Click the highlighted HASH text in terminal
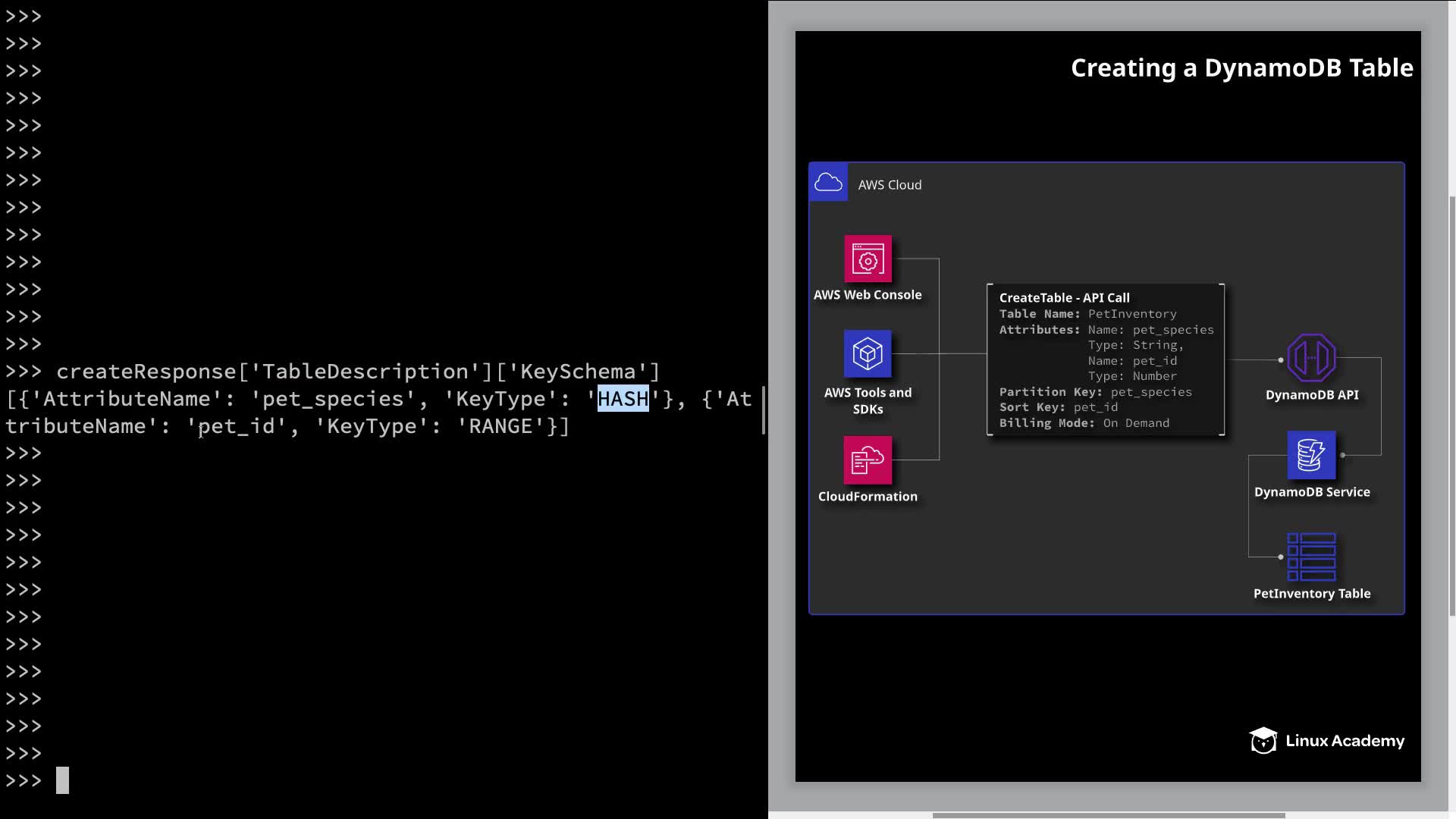 623,399
